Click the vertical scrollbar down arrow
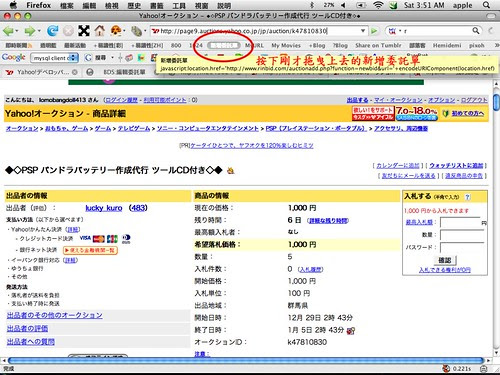This screenshot has width=500, height=375. click(x=497, y=352)
